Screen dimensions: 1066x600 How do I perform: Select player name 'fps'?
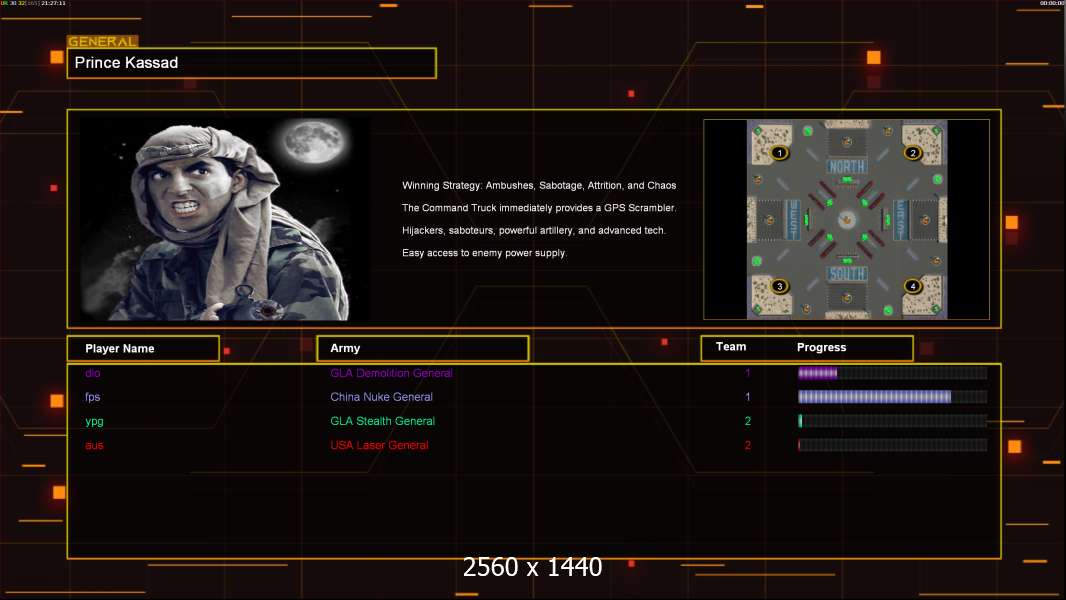(92, 397)
